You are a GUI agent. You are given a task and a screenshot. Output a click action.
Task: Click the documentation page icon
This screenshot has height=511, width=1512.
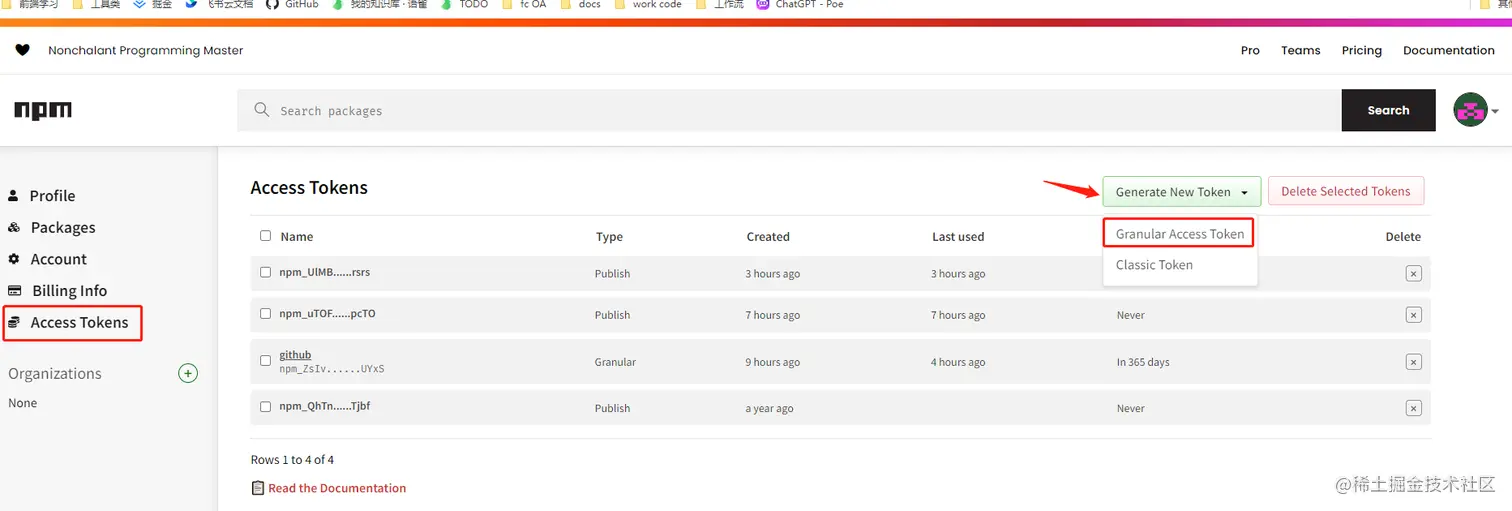pos(258,488)
